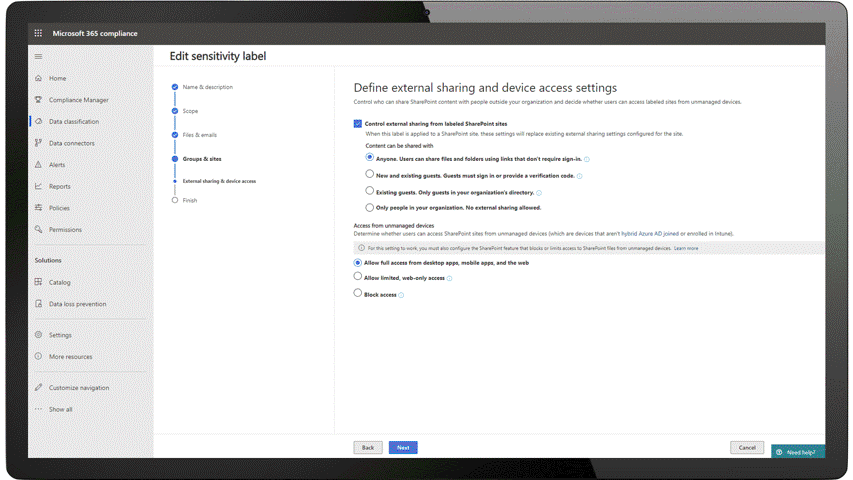Open Compliance Manager in the navigation
Screen dimensions: 853x480
tap(79, 100)
